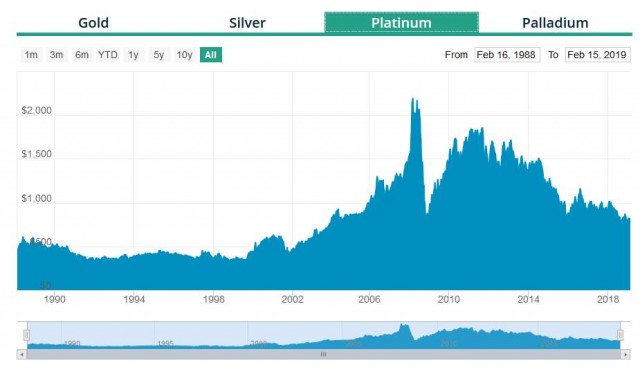Switch to the Gold tab

(x=93, y=23)
